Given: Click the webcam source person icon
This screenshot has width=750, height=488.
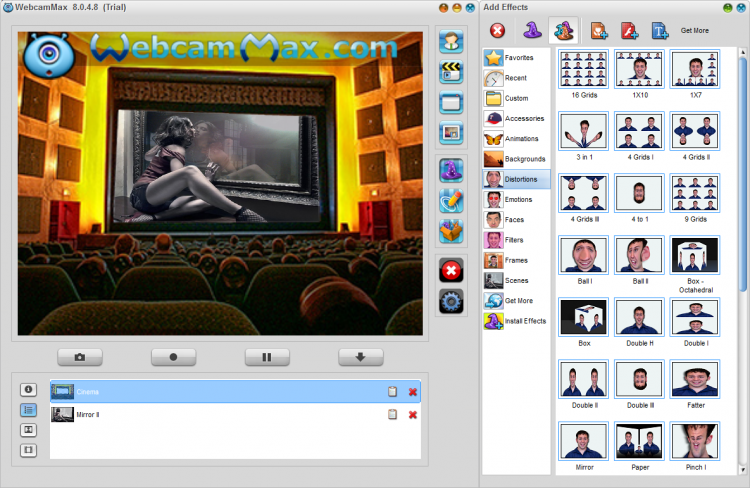Looking at the screenshot, I should coord(451,42).
